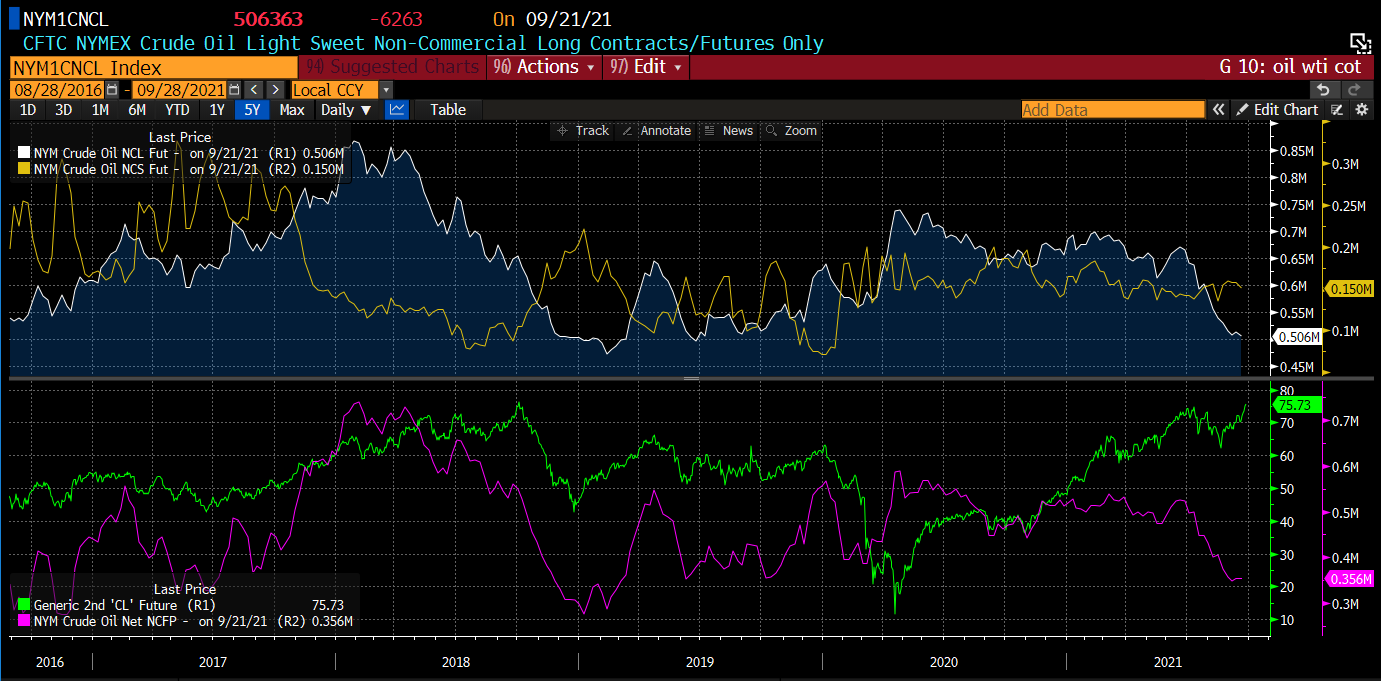Screen dimensions: 1381x681
Task: Click the notes icon next to Edit Chart
Action: pos(1337,110)
